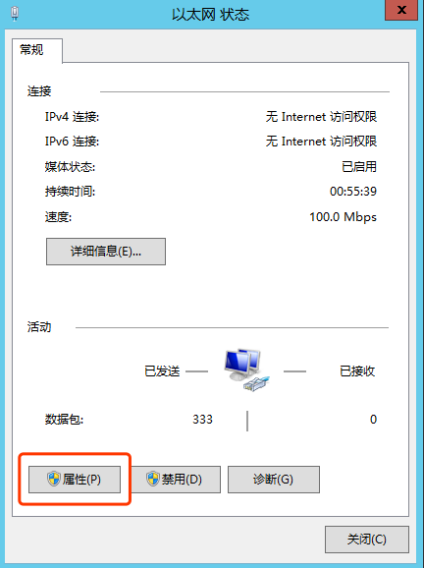Click the 数据包 label

tap(64, 419)
